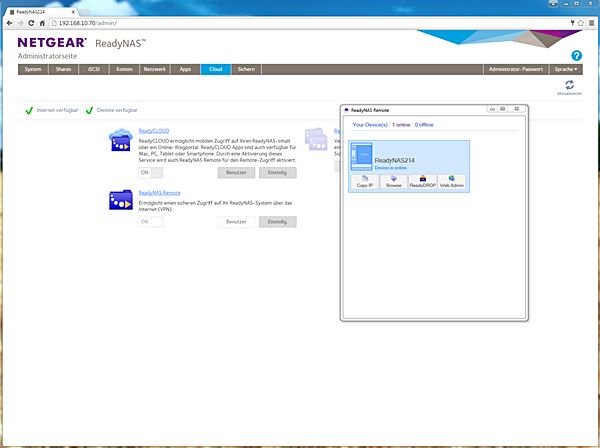Open the Shares tab
The image size is (600, 448).
pyautogui.click(x=64, y=69)
